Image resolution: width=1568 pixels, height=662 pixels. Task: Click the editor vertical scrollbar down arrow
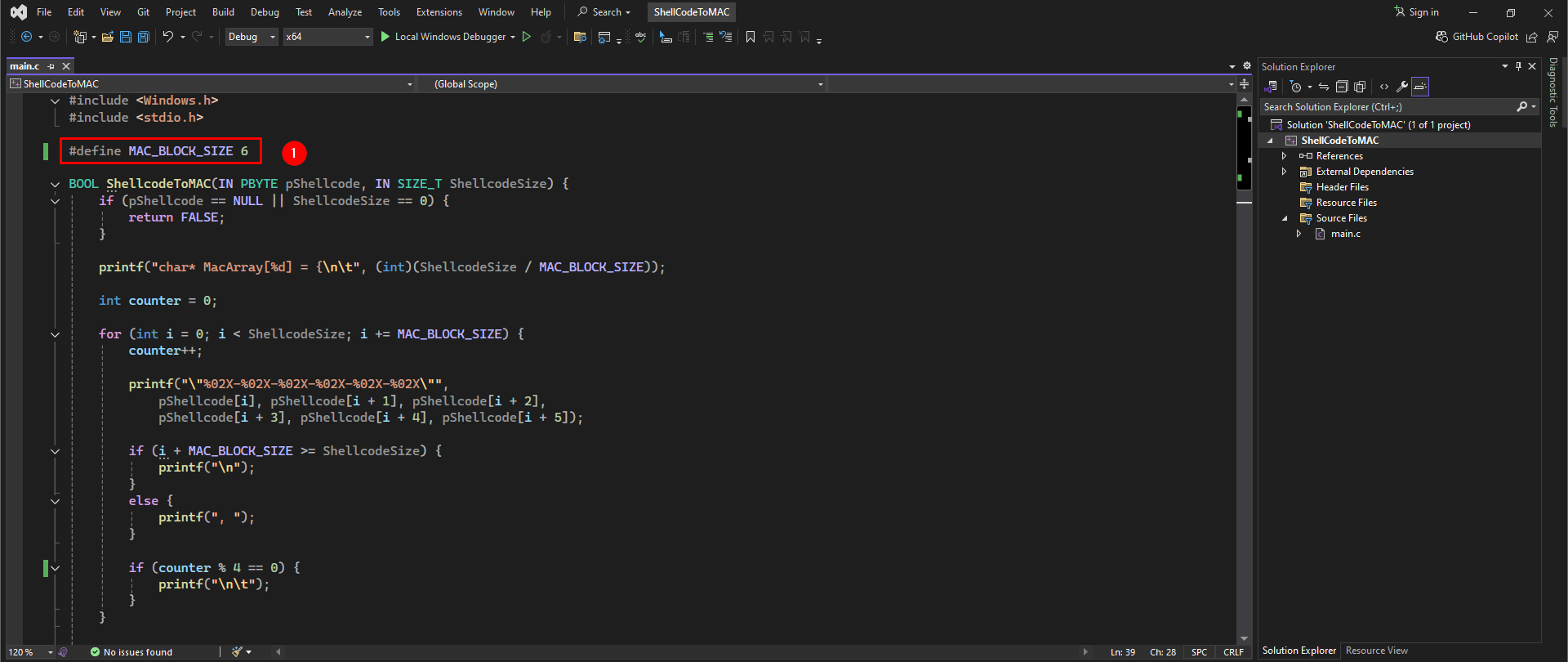click(1244, 639)
